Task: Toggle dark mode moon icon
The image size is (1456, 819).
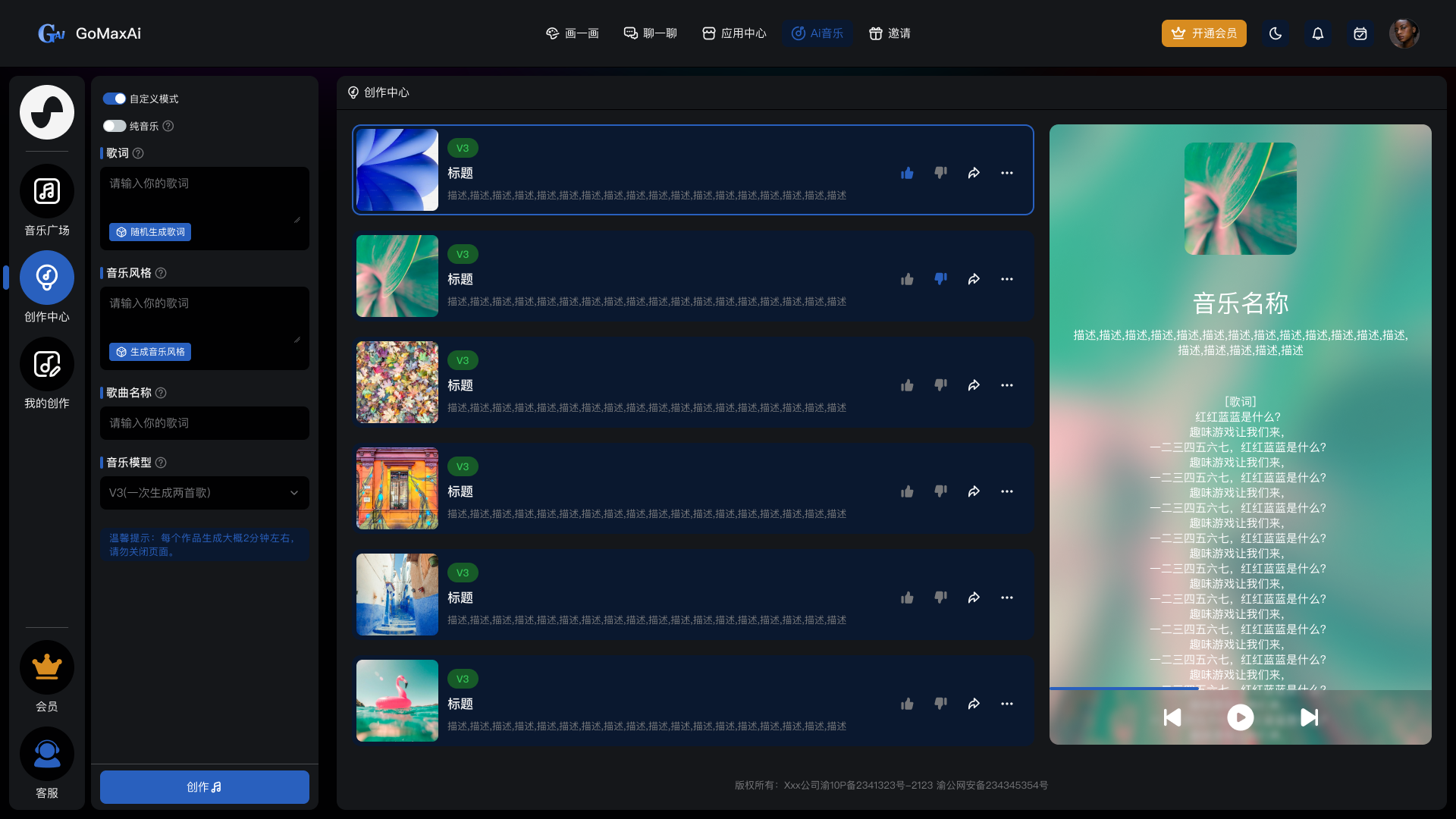Action: pos(1276,33)
